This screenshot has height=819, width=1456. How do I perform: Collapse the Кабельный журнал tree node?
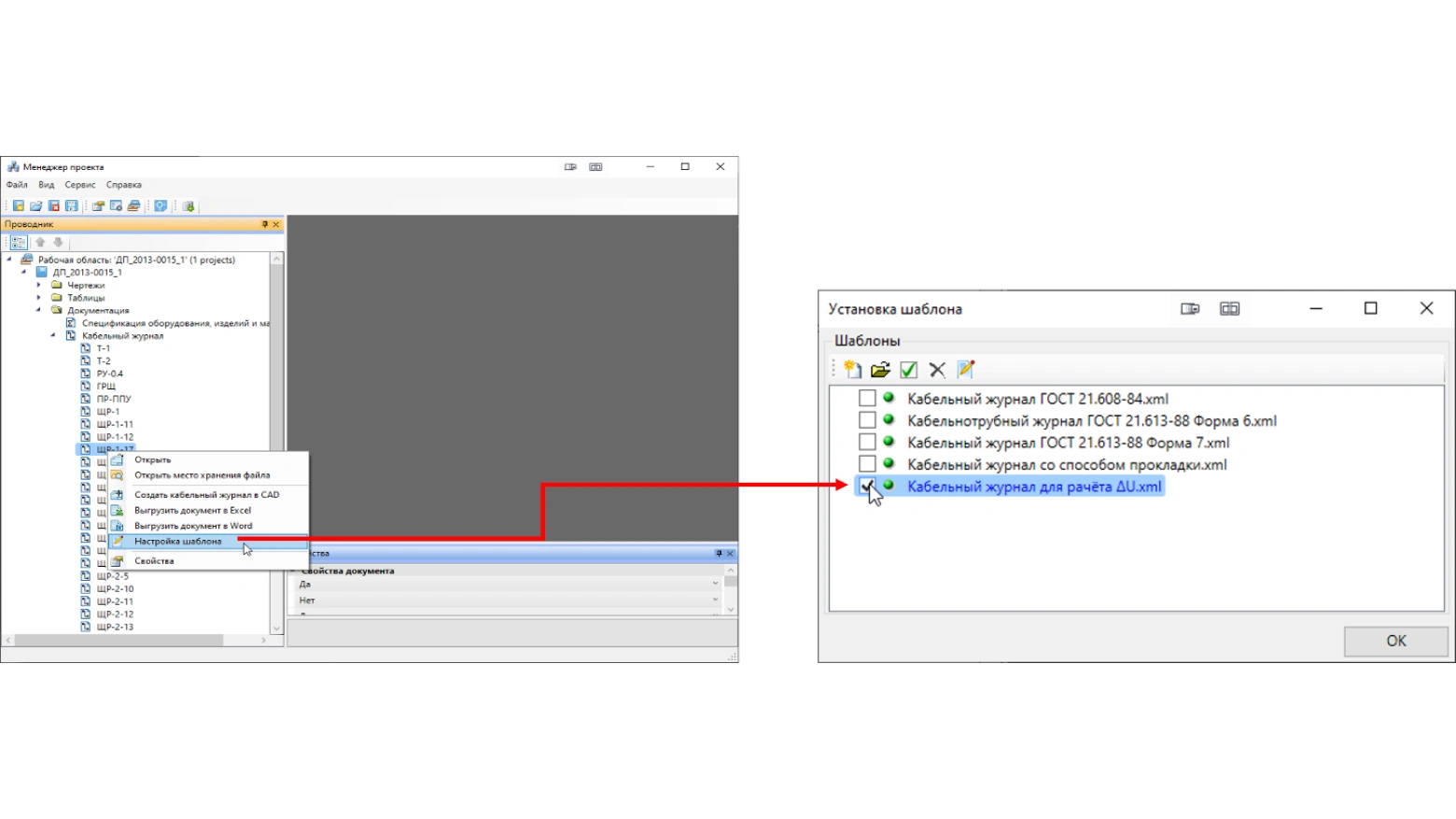coord(53,335)
